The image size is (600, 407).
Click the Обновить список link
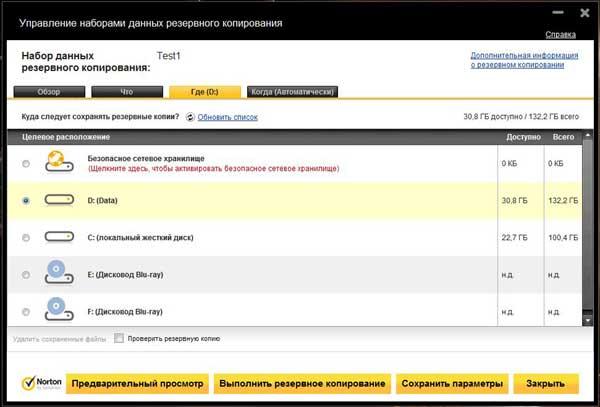pyautogui.click(x=228, y=117)
